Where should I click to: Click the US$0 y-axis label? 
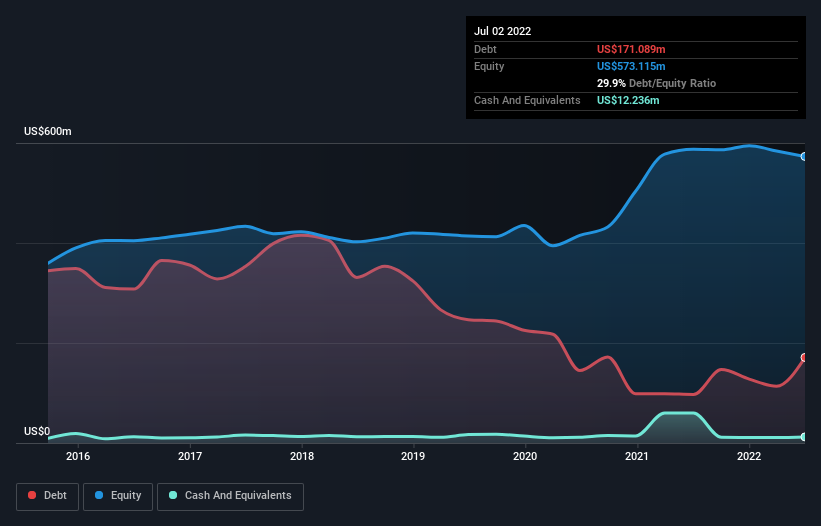tap(37, 431)
